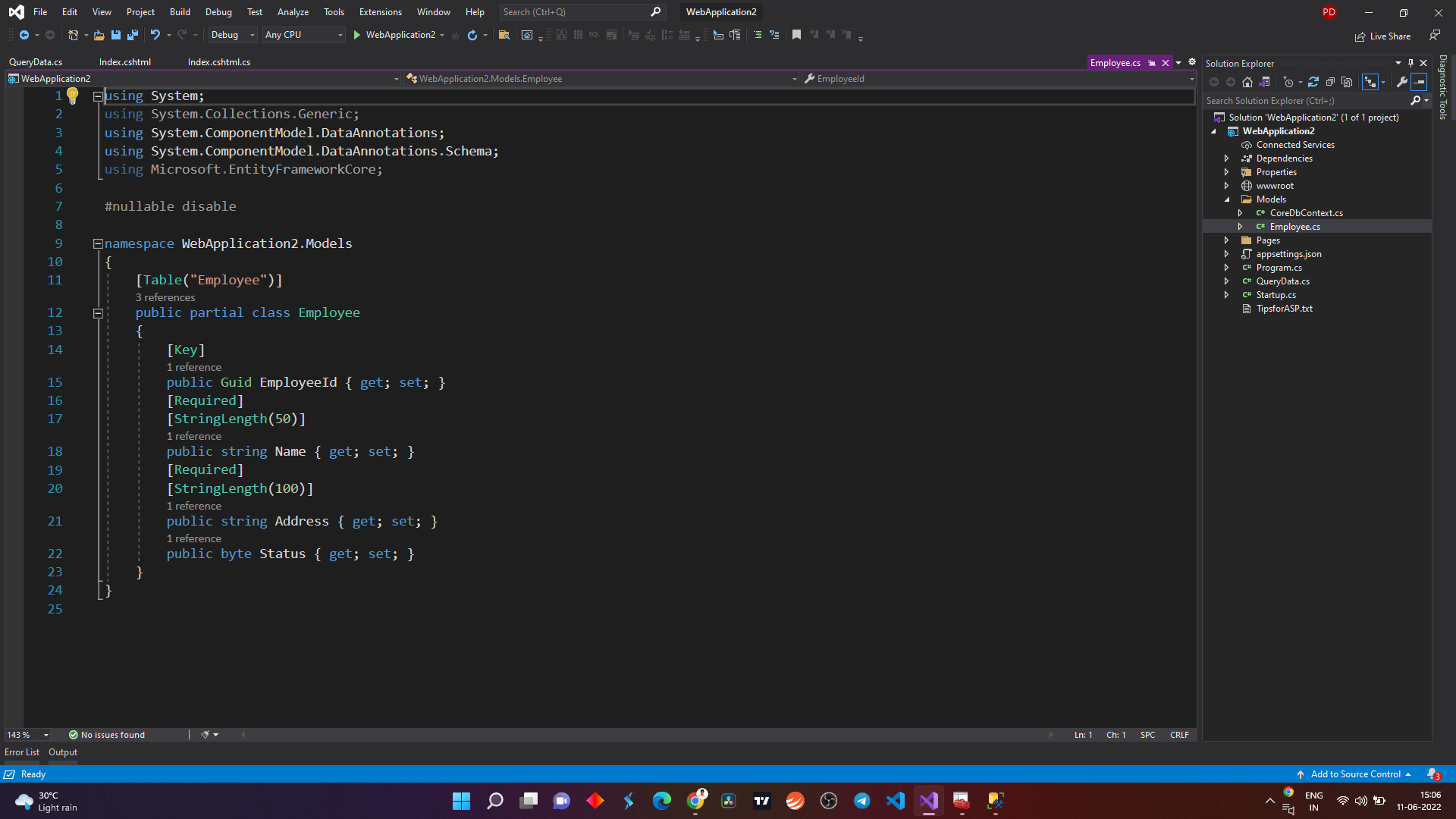
Task: Open Properties with the wrench icon
Action: pos(1402,82)
